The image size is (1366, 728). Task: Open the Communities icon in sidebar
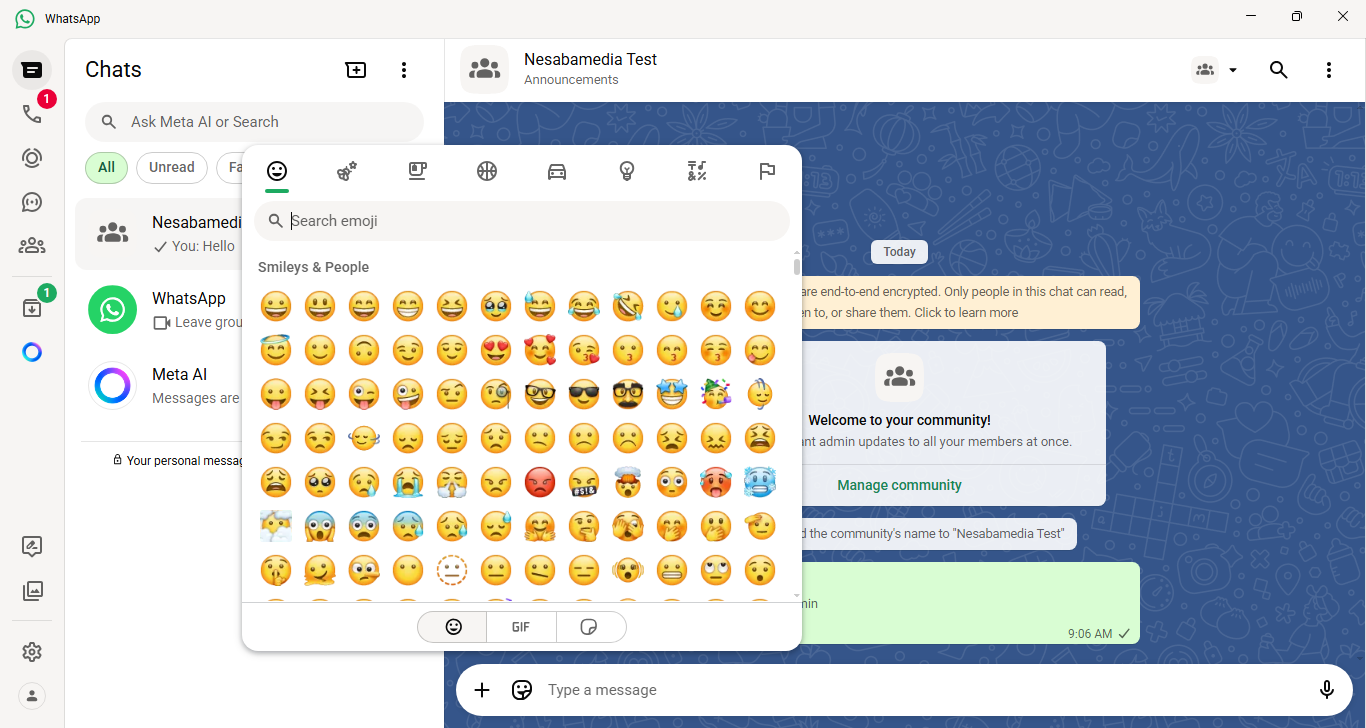tap(32, 246)
